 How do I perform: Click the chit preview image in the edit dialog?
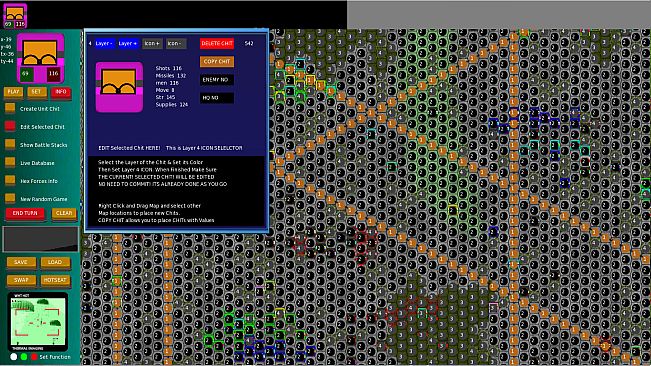click(x=119, y=87)
